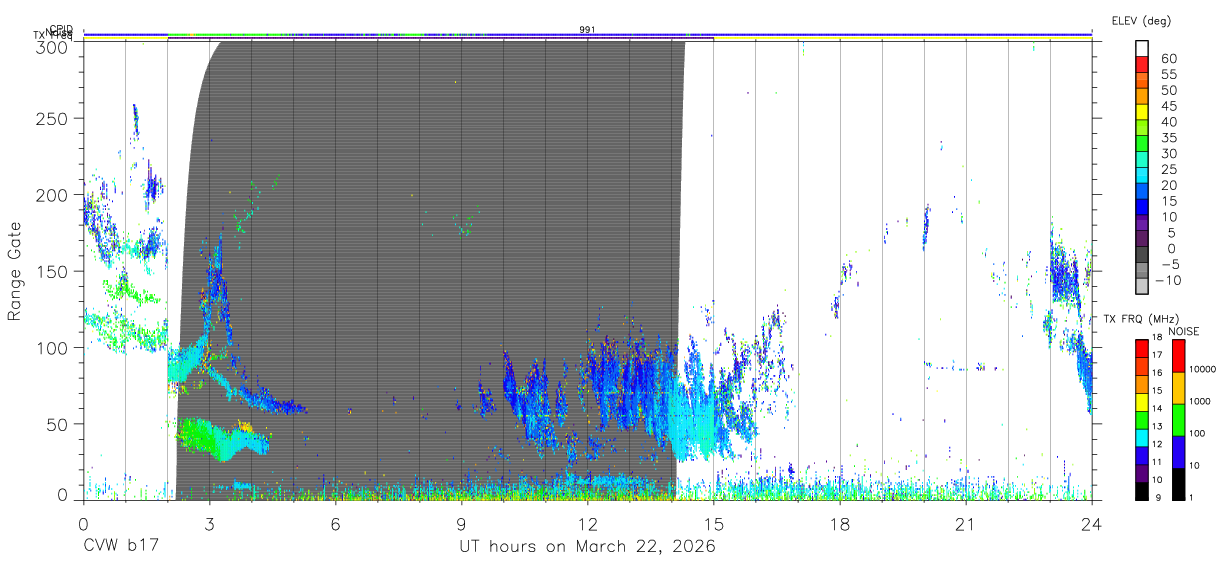Click the x-axis tick label '12'
This screenshot has width=1228, height=567.
[587, 524]
